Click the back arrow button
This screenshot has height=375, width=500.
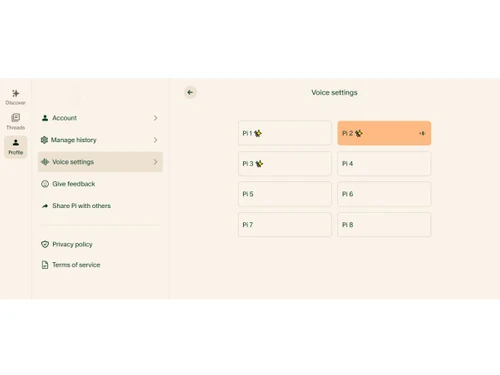[x=190, y=92]
